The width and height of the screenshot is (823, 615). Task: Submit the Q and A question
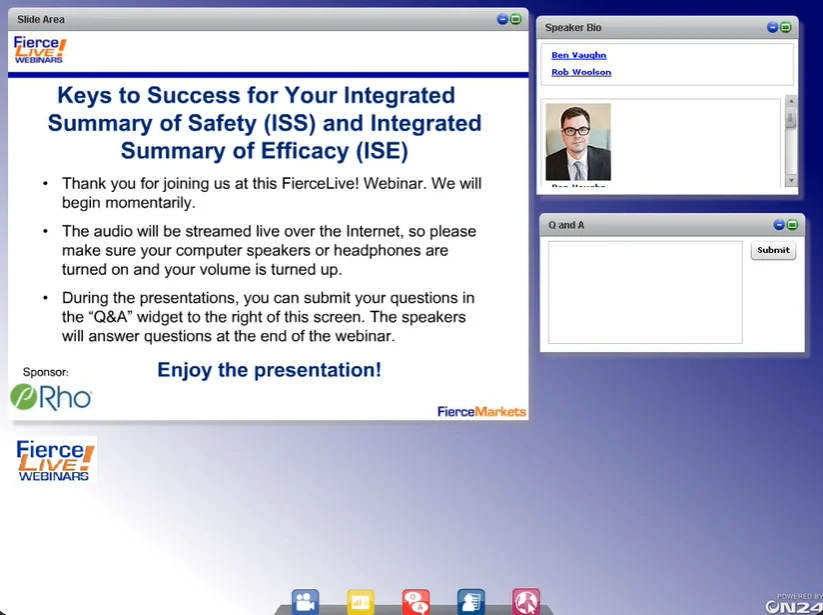click(773, 250)
